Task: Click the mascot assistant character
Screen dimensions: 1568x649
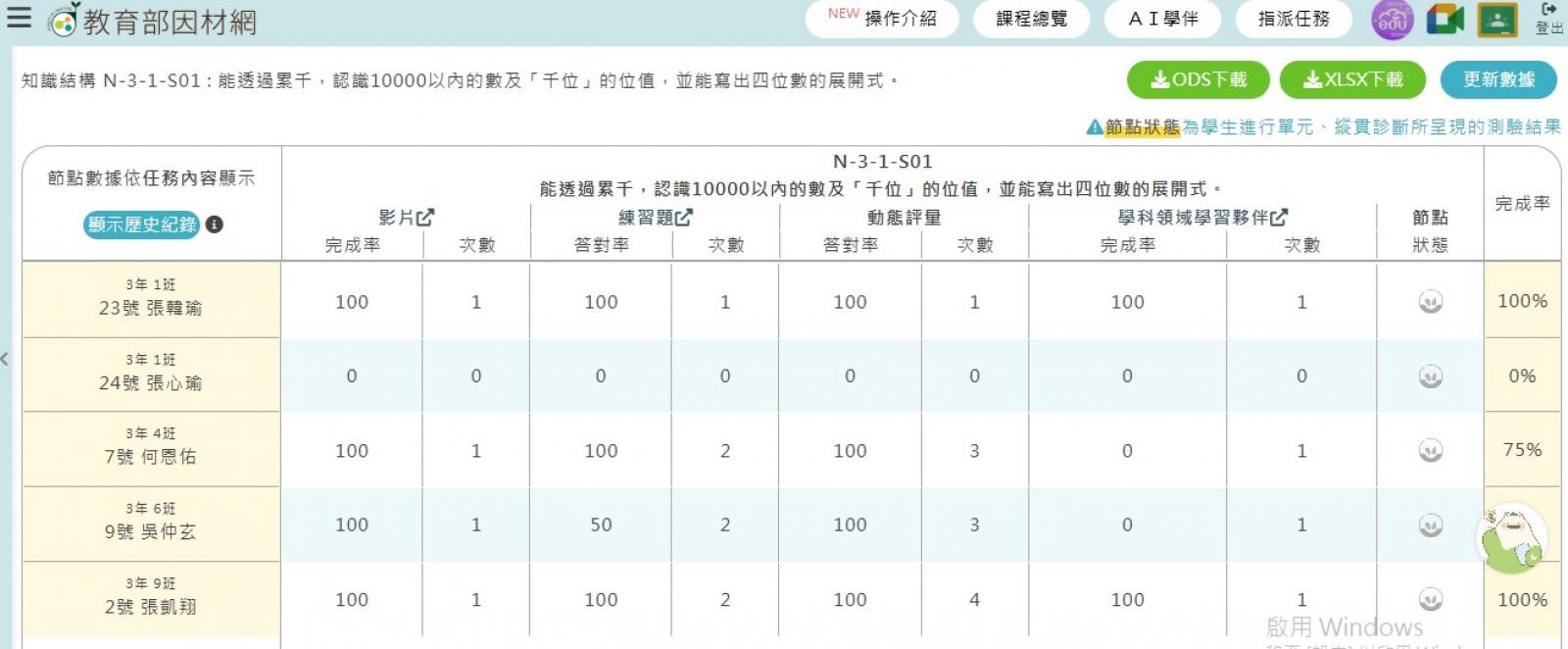Action: pyautogui.click(x=1510, y=539)
